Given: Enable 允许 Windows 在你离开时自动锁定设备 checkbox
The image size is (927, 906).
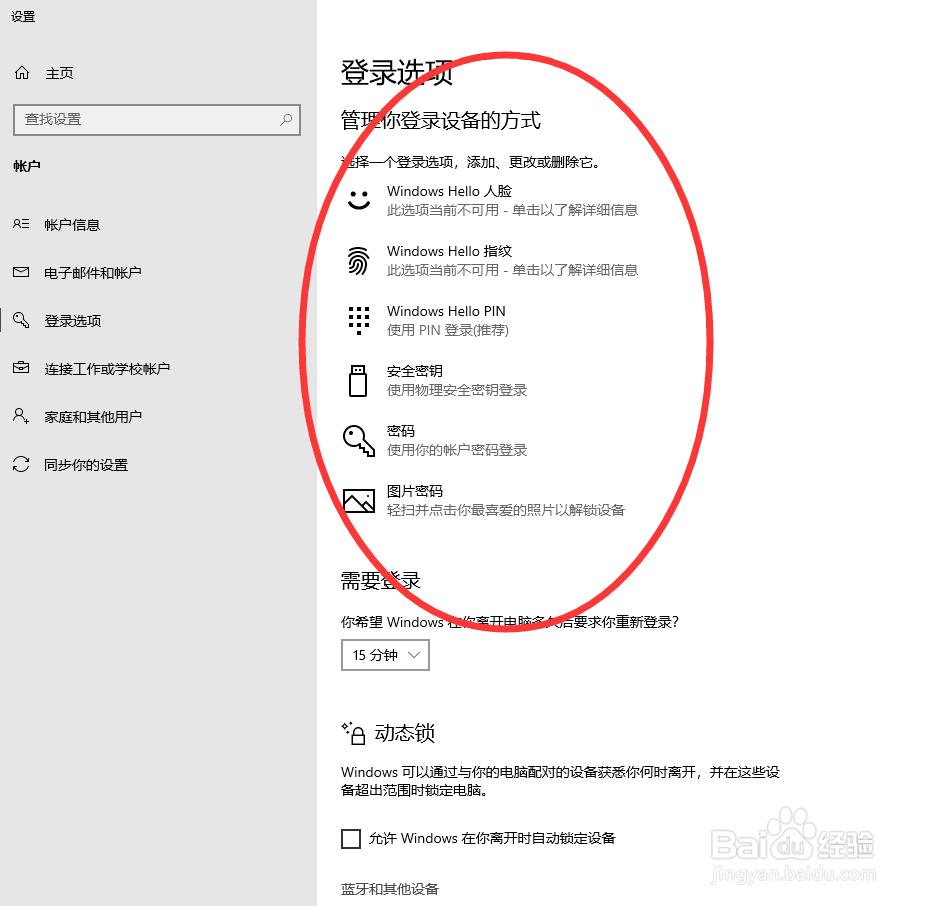Looking at the screenshot, I should (x=351, y=839).
